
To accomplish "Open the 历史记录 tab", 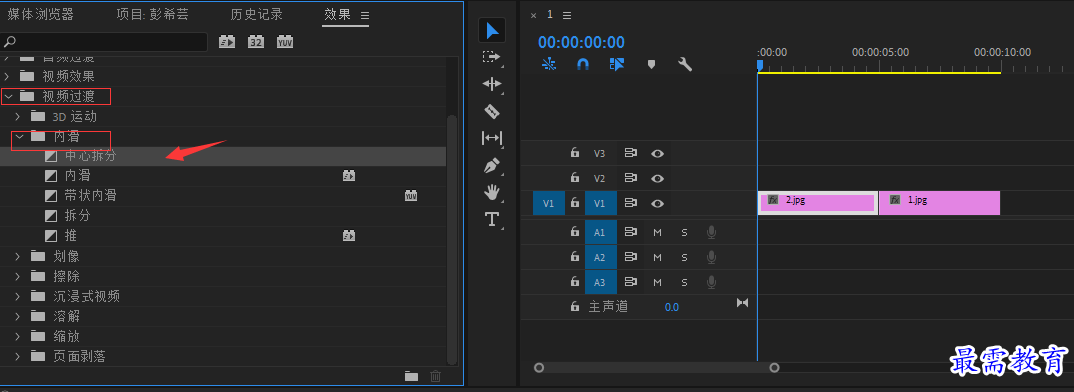I will [x=256, y=14].
